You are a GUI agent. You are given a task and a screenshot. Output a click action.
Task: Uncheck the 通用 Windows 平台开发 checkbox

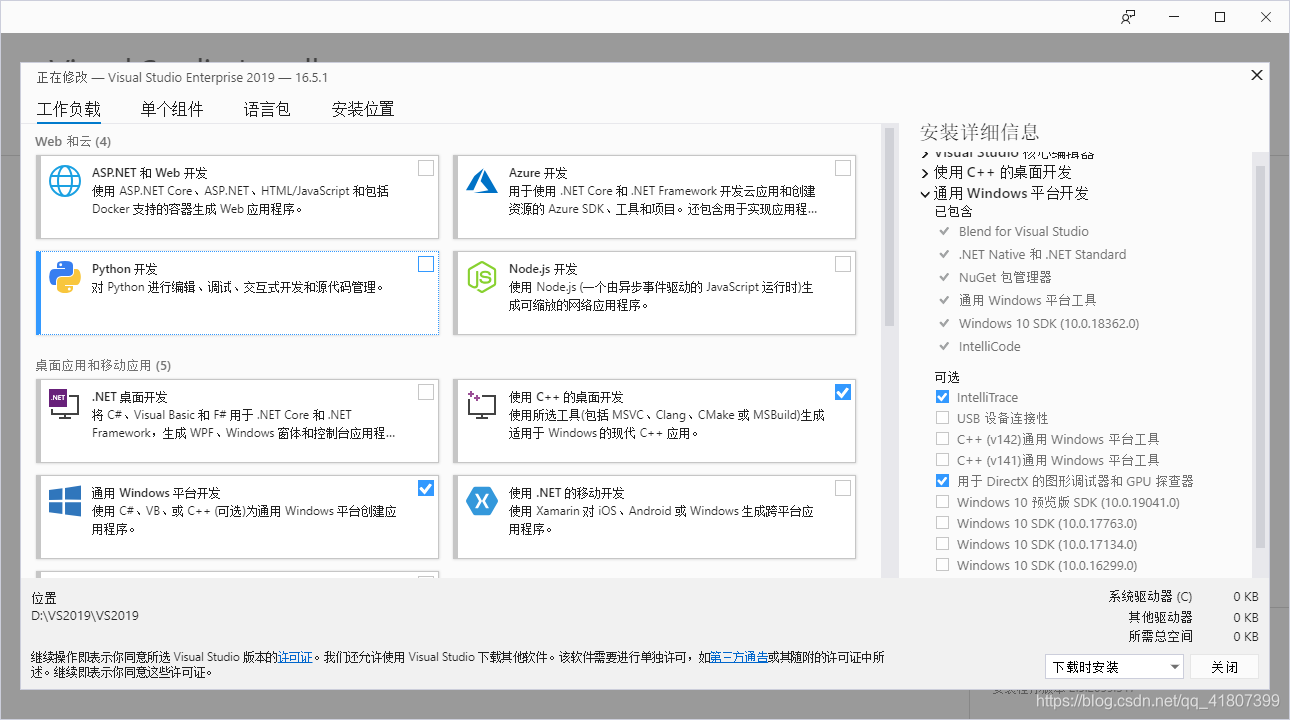click(426, 488)
